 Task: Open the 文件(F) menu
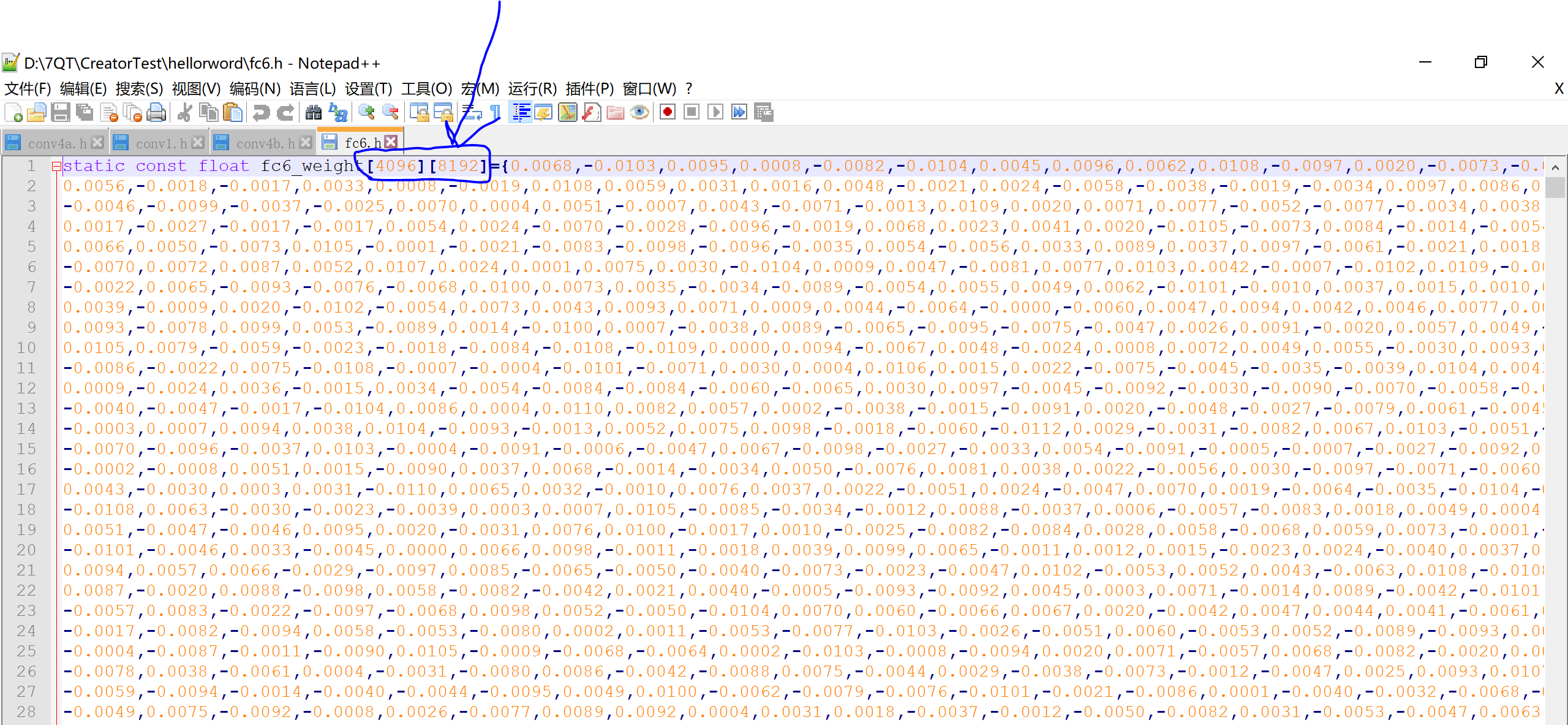tap(28, 89)
